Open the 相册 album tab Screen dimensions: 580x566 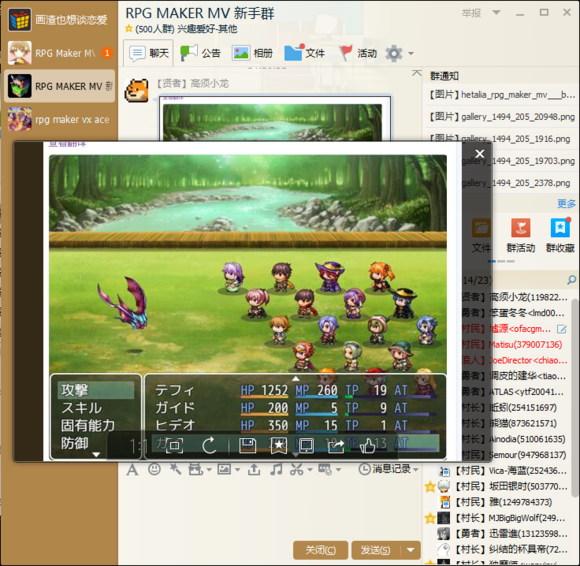pos(252,53)
